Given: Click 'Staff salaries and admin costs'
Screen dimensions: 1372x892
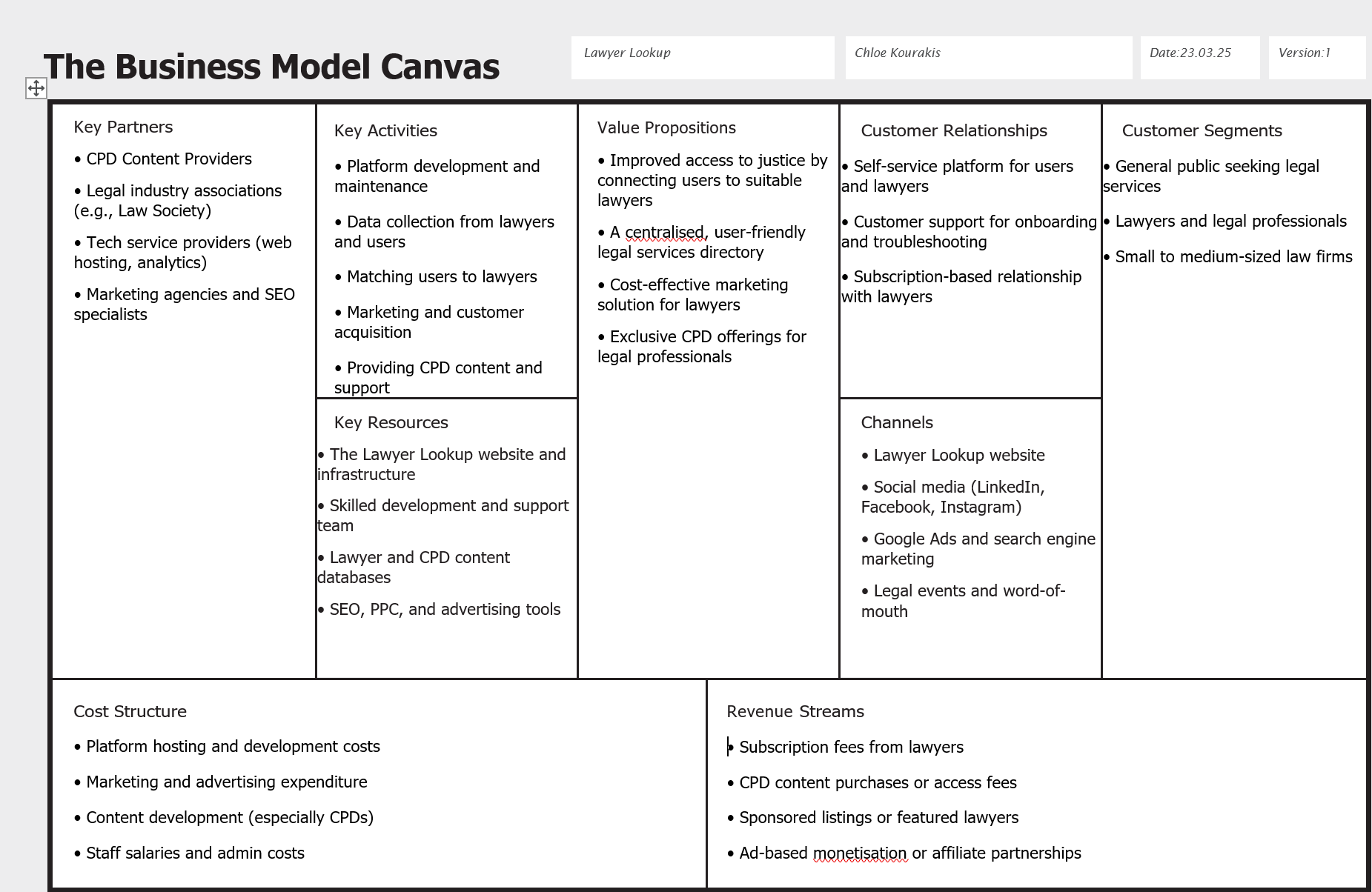Looking at the screenshot, I should tap(189, 853).
